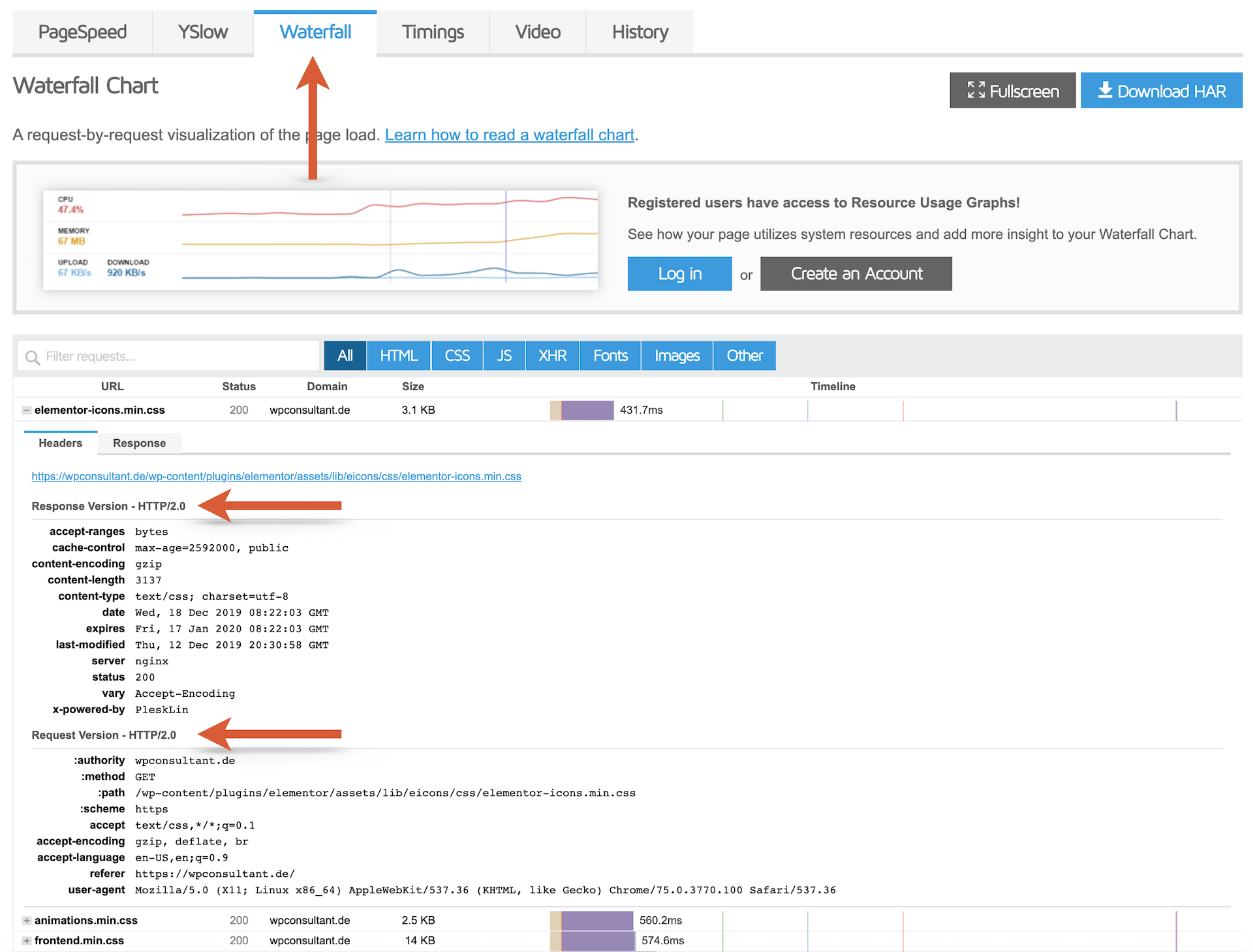The image size is (1253, 952).
Task: Select the Waterfall tab
Action: pyautogui.click(x=315, y=32)
